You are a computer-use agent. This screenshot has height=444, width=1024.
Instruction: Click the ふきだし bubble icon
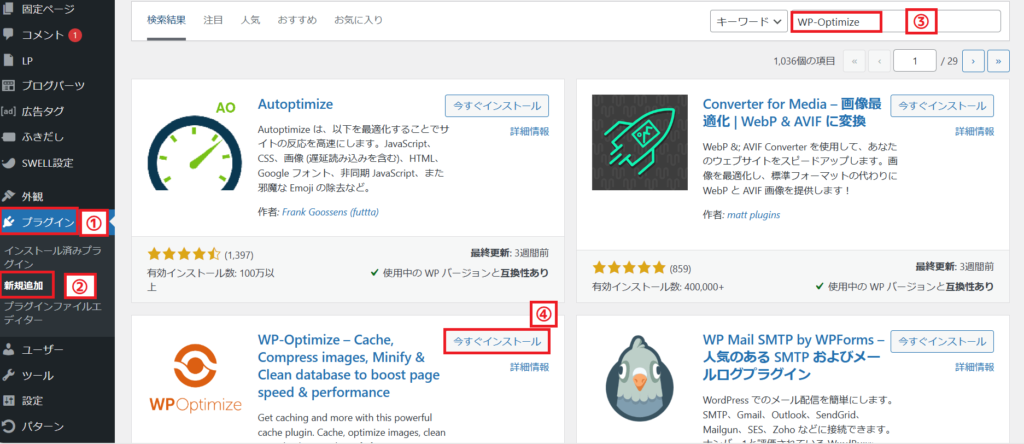tap(8, 137)
